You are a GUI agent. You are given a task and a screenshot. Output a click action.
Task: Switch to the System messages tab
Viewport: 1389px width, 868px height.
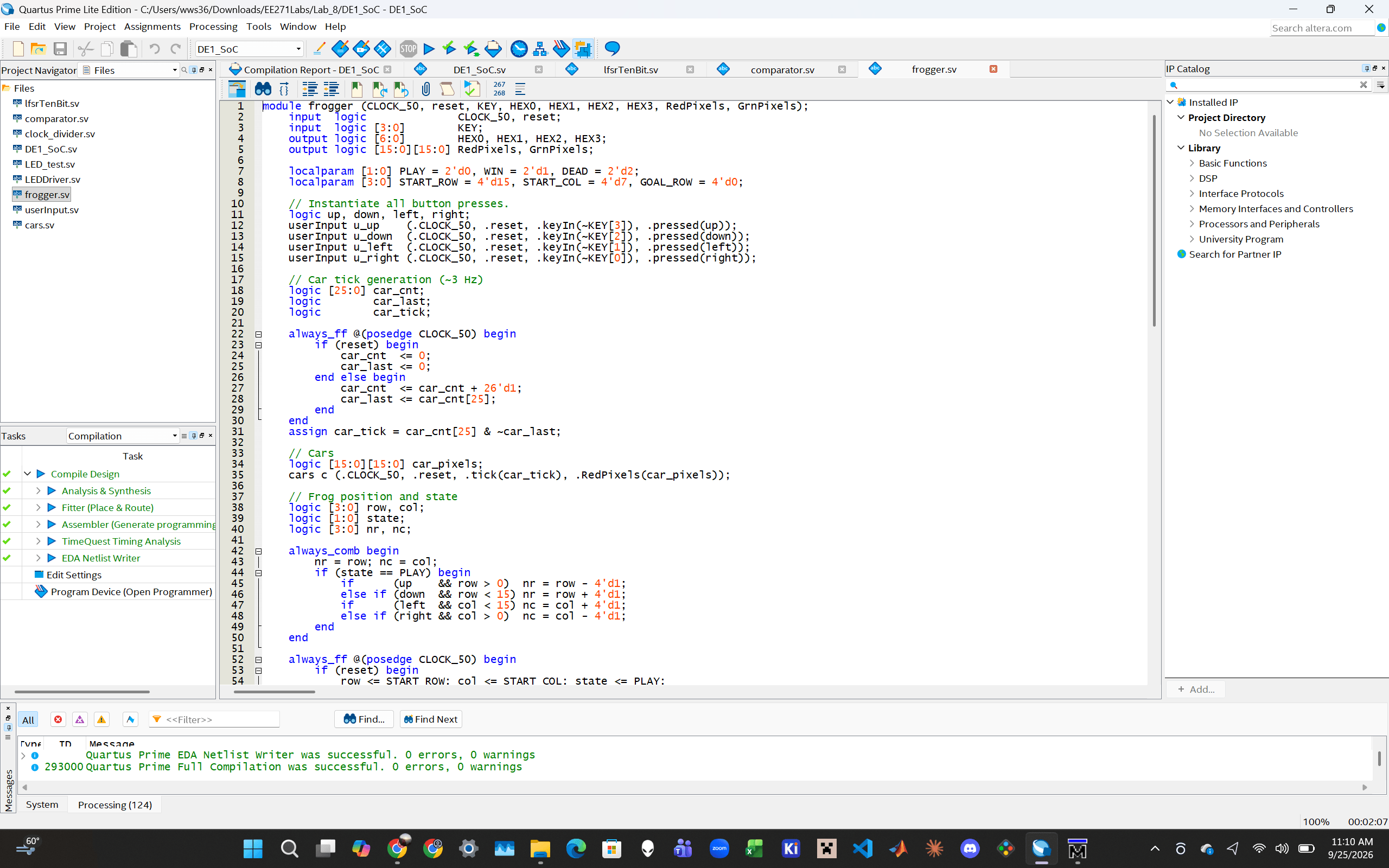pyautogui.click(x=42, y=805)
